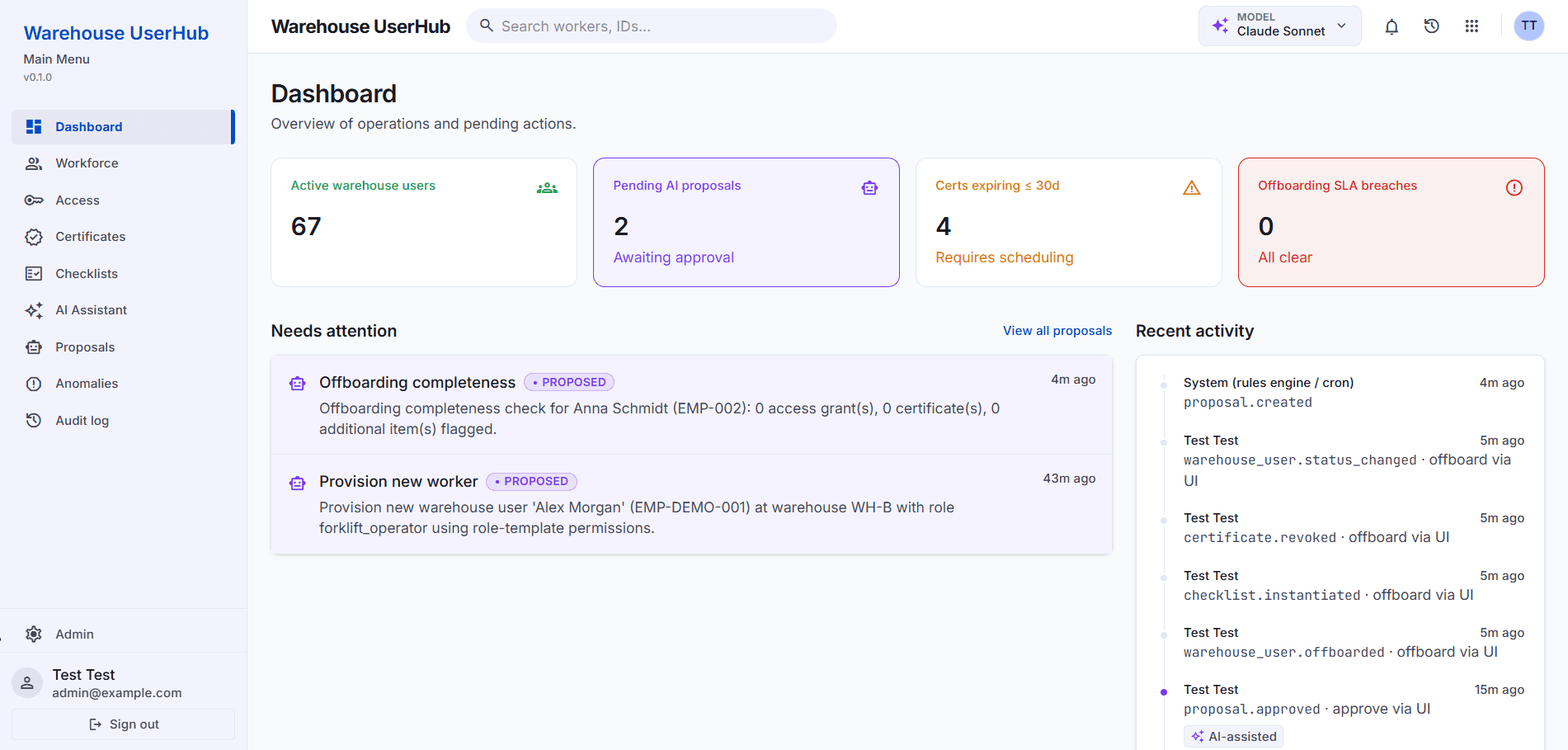
Task: Click the robot icon beside Provision new worker
Action: click(x=298, y=483)
